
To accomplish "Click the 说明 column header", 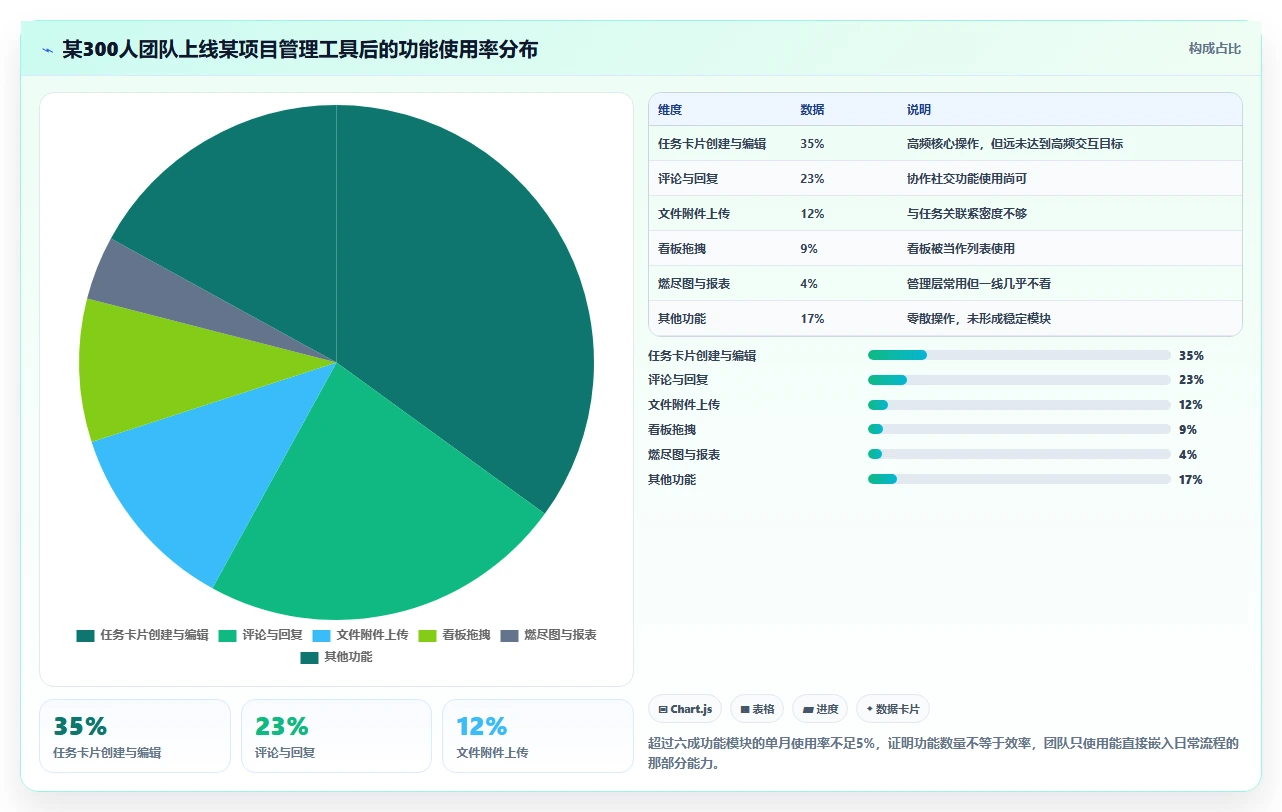I will pyautogui.click(x=919, y=110).
